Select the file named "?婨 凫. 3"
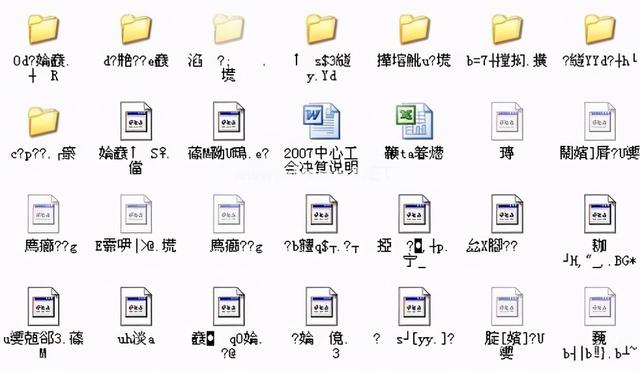 pyautogui.click(x=321, y=307)
